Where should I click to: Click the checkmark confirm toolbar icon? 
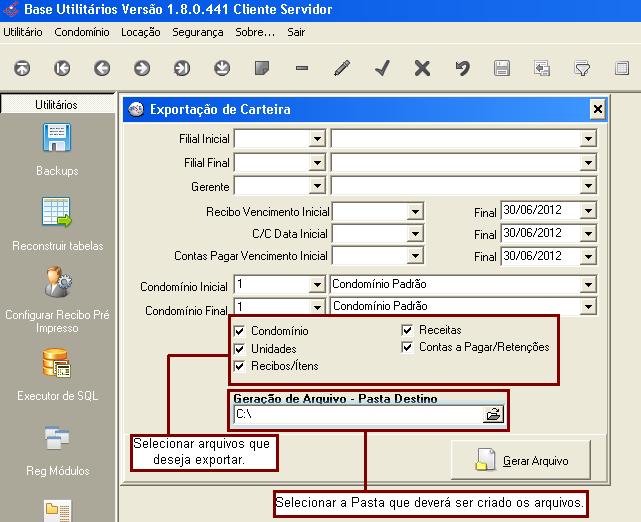[381, 68]
